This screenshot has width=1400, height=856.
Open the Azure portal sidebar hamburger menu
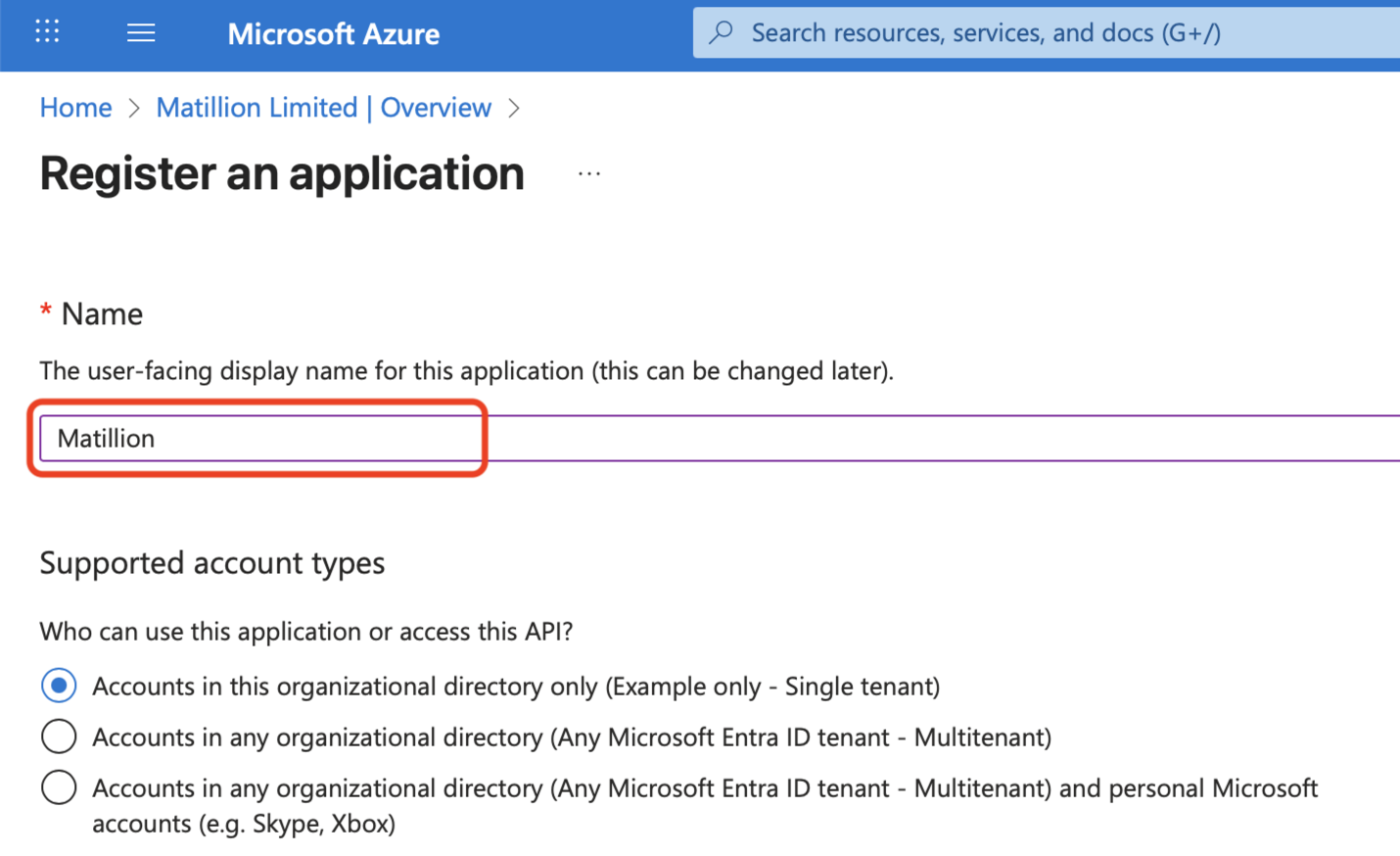point(140,32)
